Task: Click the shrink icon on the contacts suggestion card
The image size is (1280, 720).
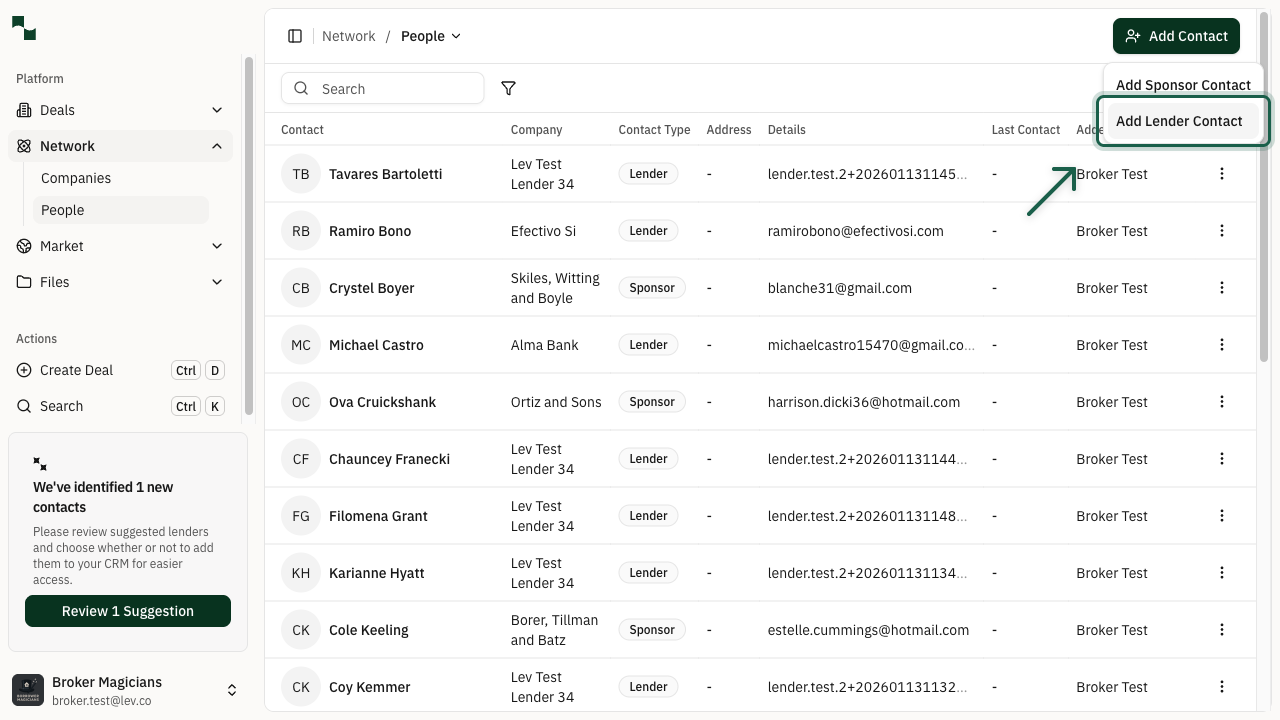Action: (40, 463)
